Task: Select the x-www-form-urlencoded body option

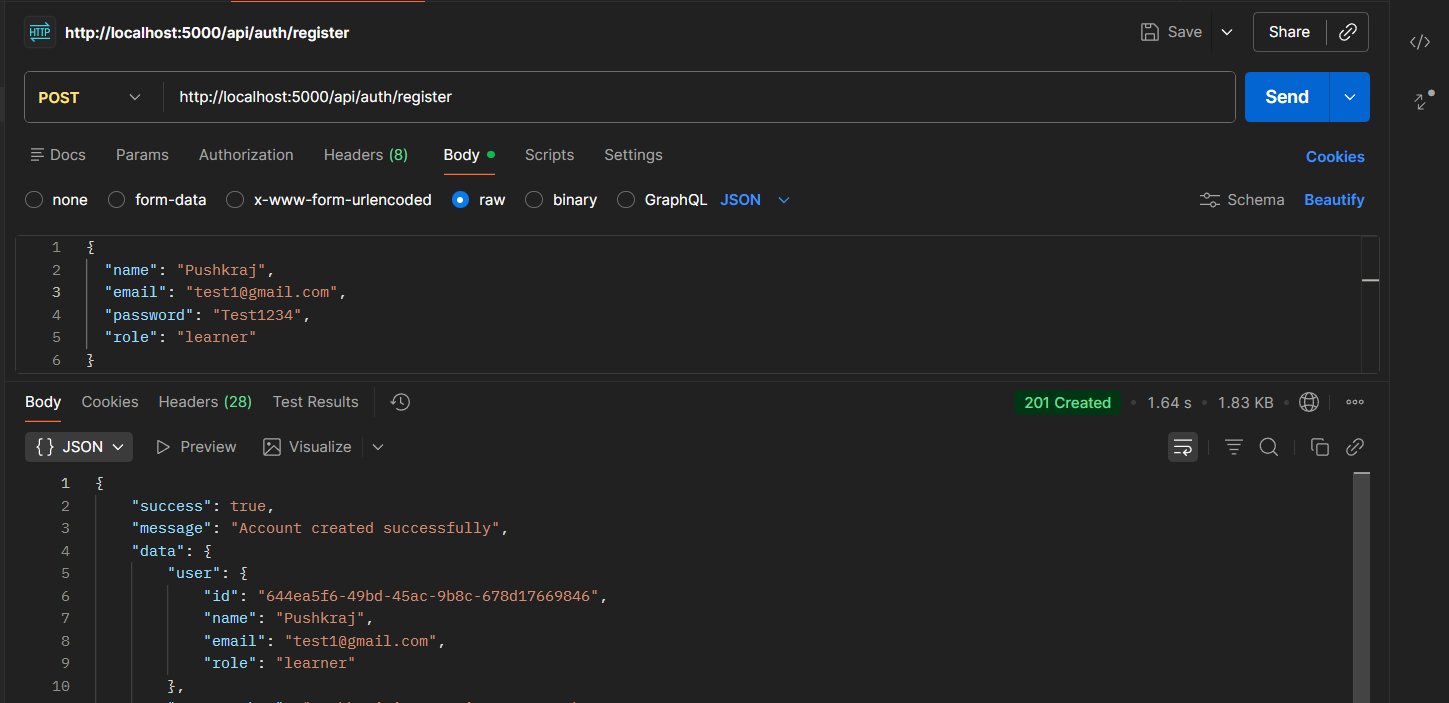Action: click(235, 200)
